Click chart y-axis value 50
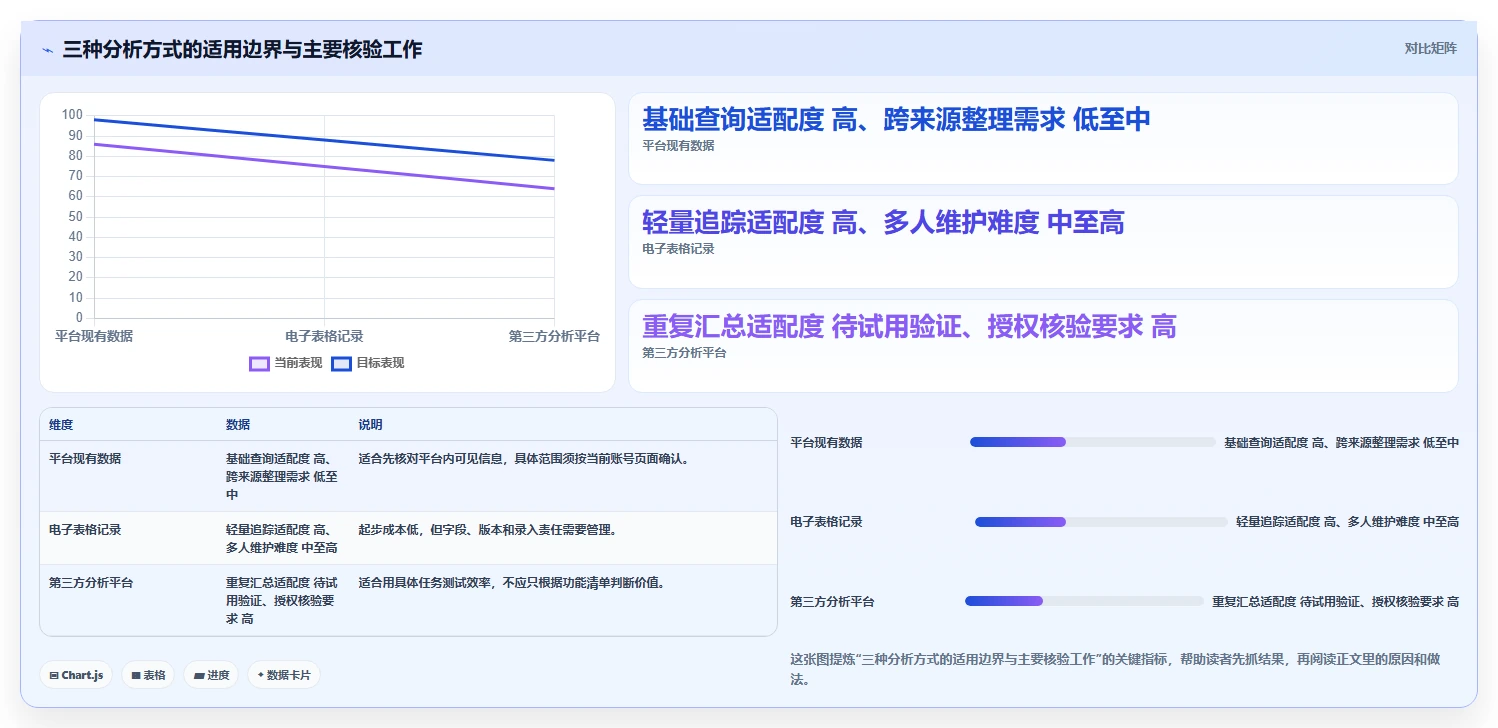The height and width of the screenshot is (728, 1498). 76,216
